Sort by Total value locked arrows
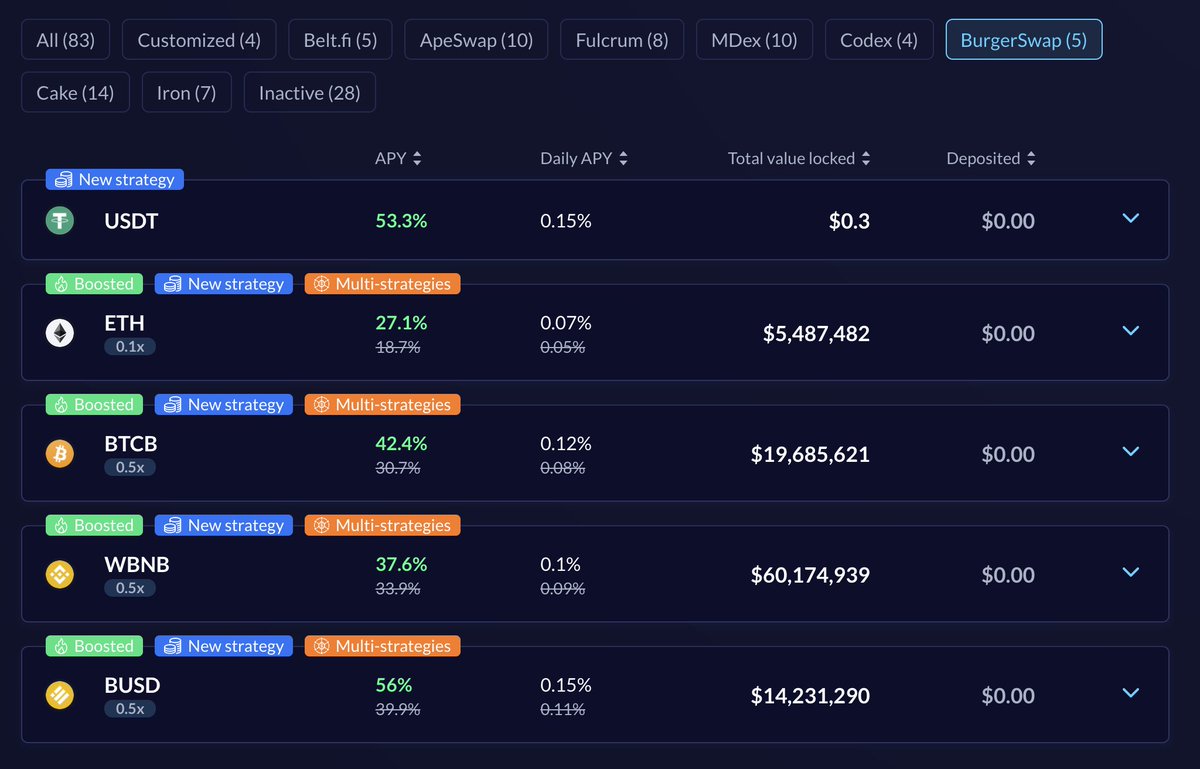Screen dimensions: 1200x769 click(866, 158)
